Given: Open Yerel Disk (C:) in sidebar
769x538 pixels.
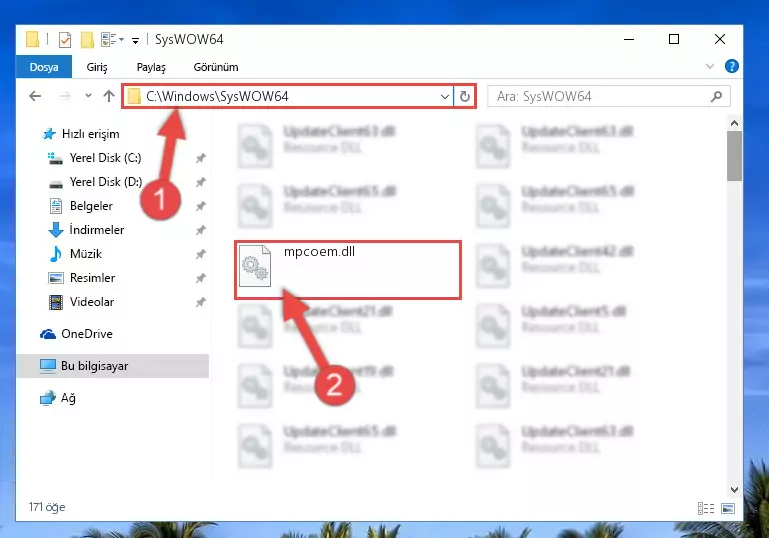Looking at the screenshot, I should [x=105, y=158].
